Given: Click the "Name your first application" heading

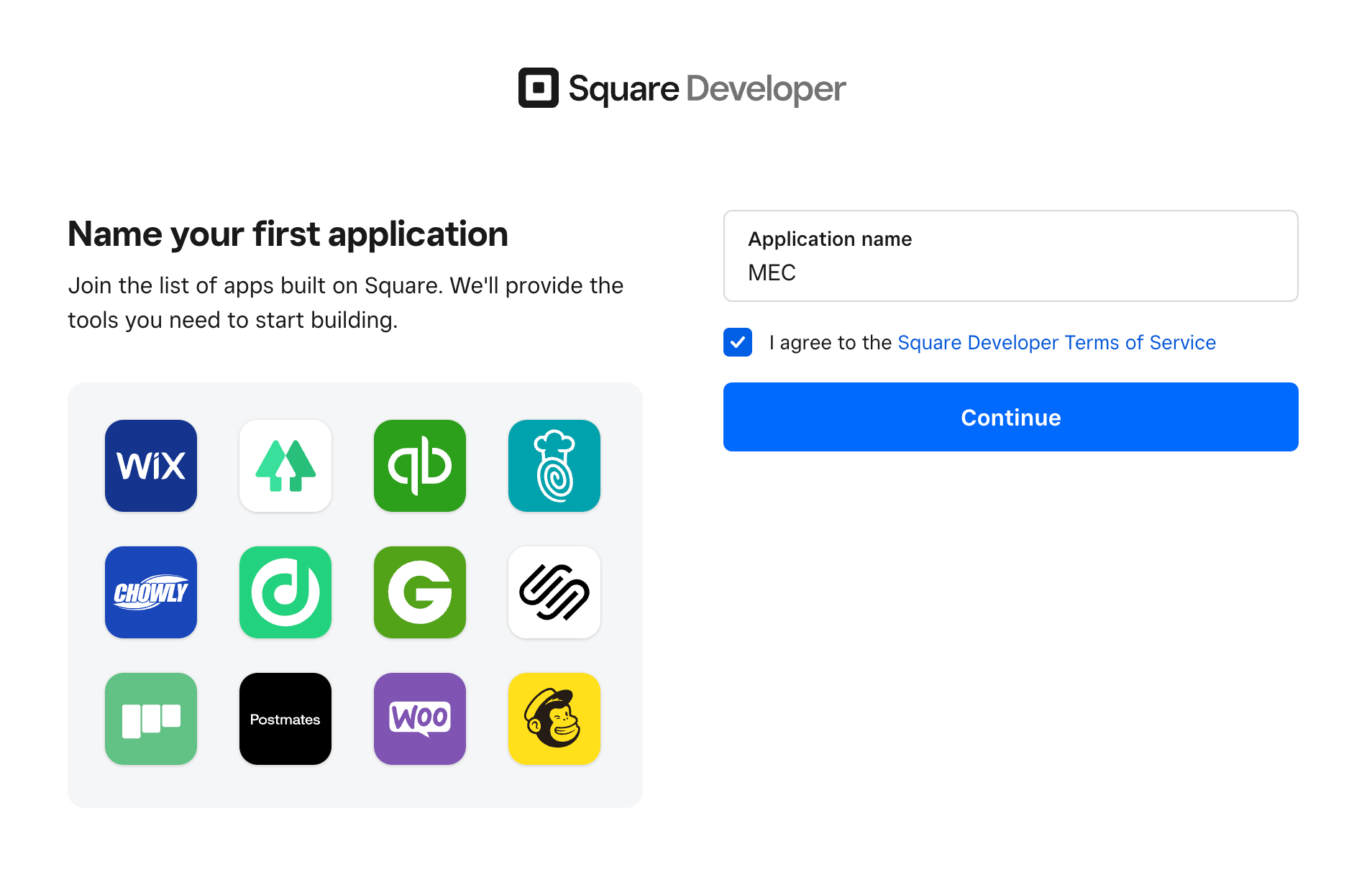Looking at the screenshot, I should click(x=288, y=234).
